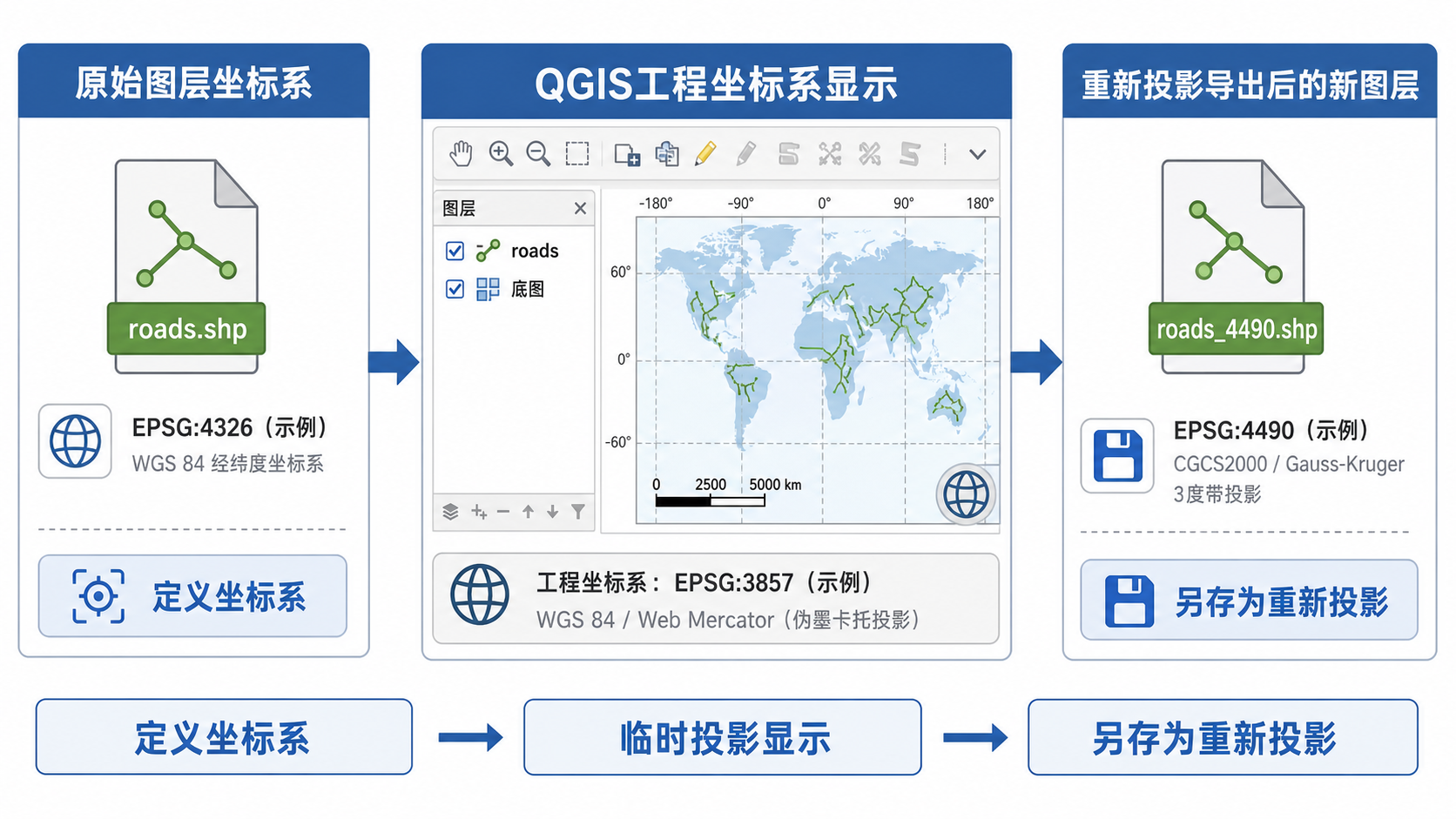
Task: Click the gray S-shaped icon beside the chevron
Action: pos(910,154)
